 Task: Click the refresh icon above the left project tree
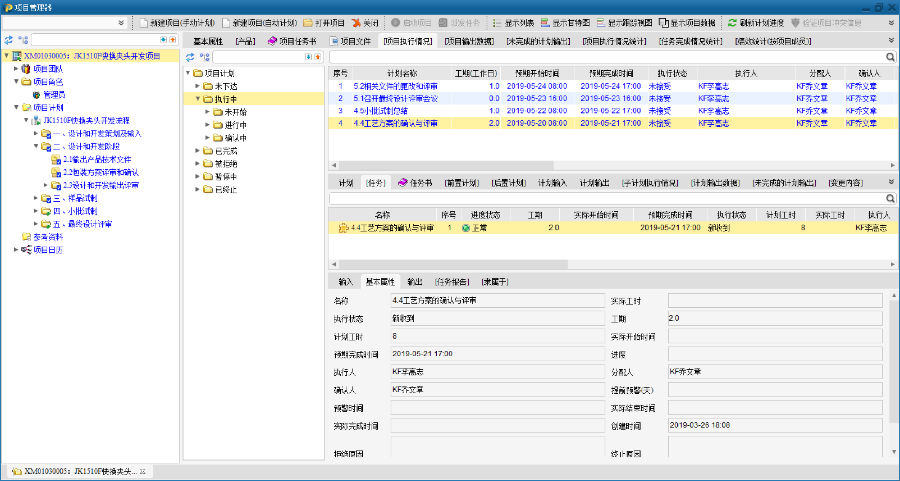tap(10, 40)
